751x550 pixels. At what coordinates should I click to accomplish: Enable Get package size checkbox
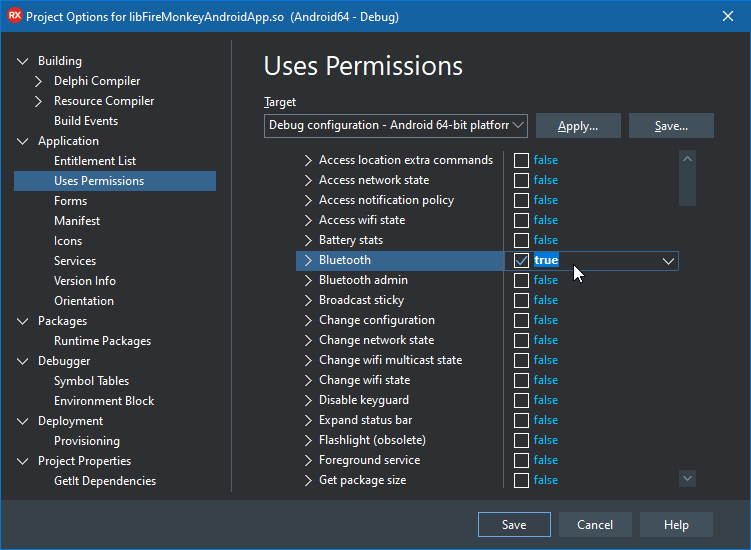coord(521,481)
